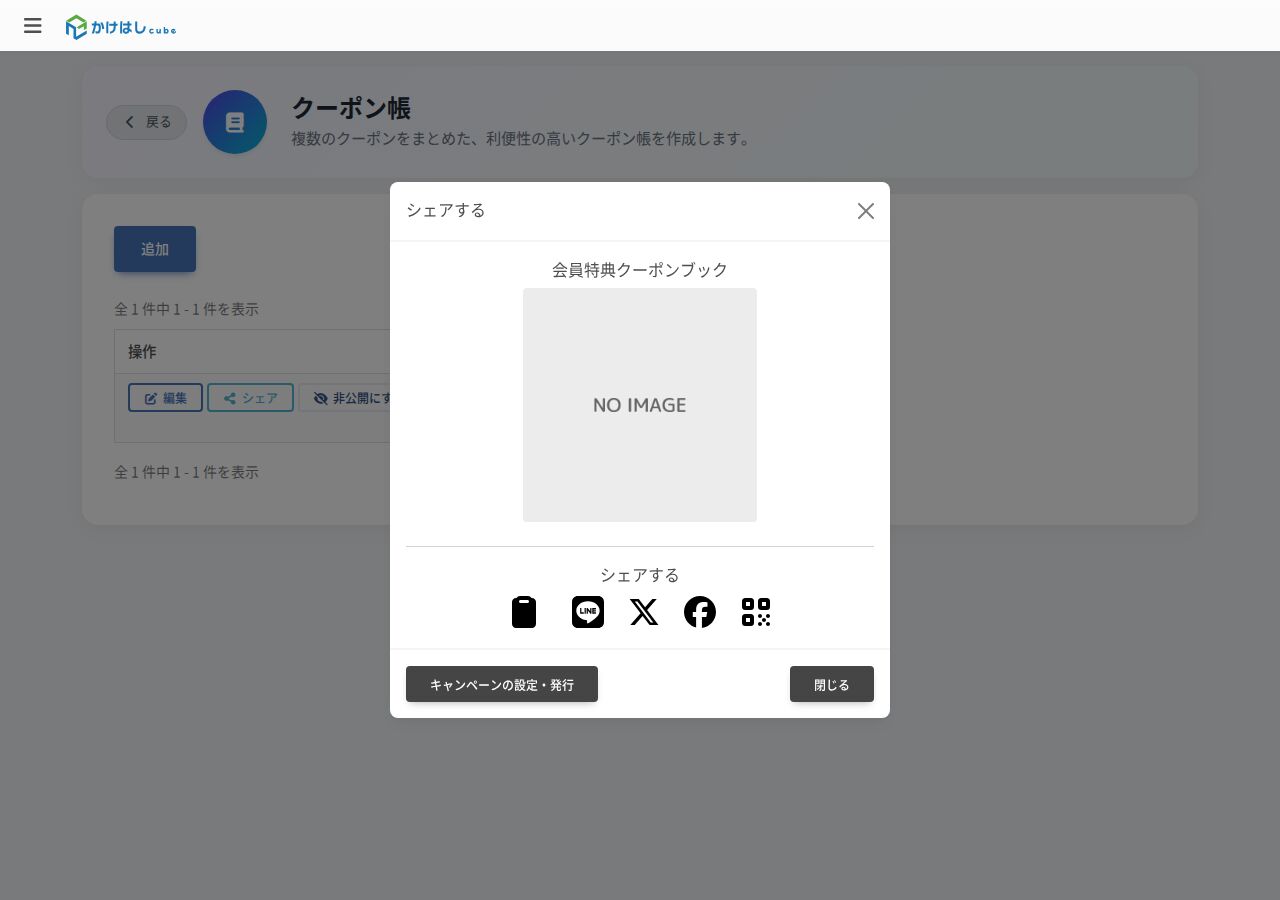Open キャンペーンの設定・発行
Viewport: 1280px width, 900px height.
pos(502,684)
